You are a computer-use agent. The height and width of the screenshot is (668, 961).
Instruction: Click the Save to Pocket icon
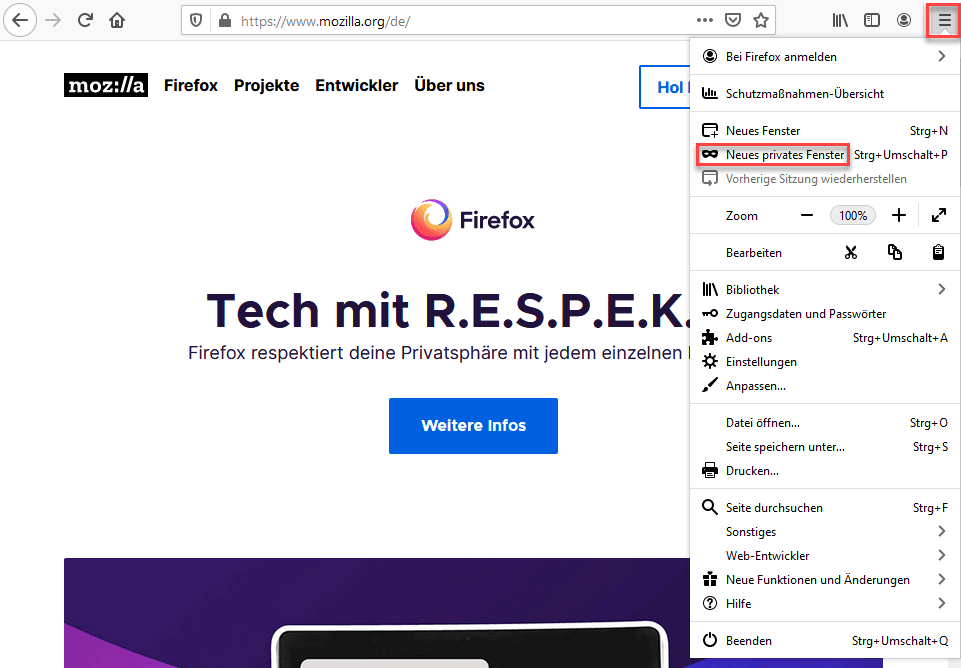(733, 20)
